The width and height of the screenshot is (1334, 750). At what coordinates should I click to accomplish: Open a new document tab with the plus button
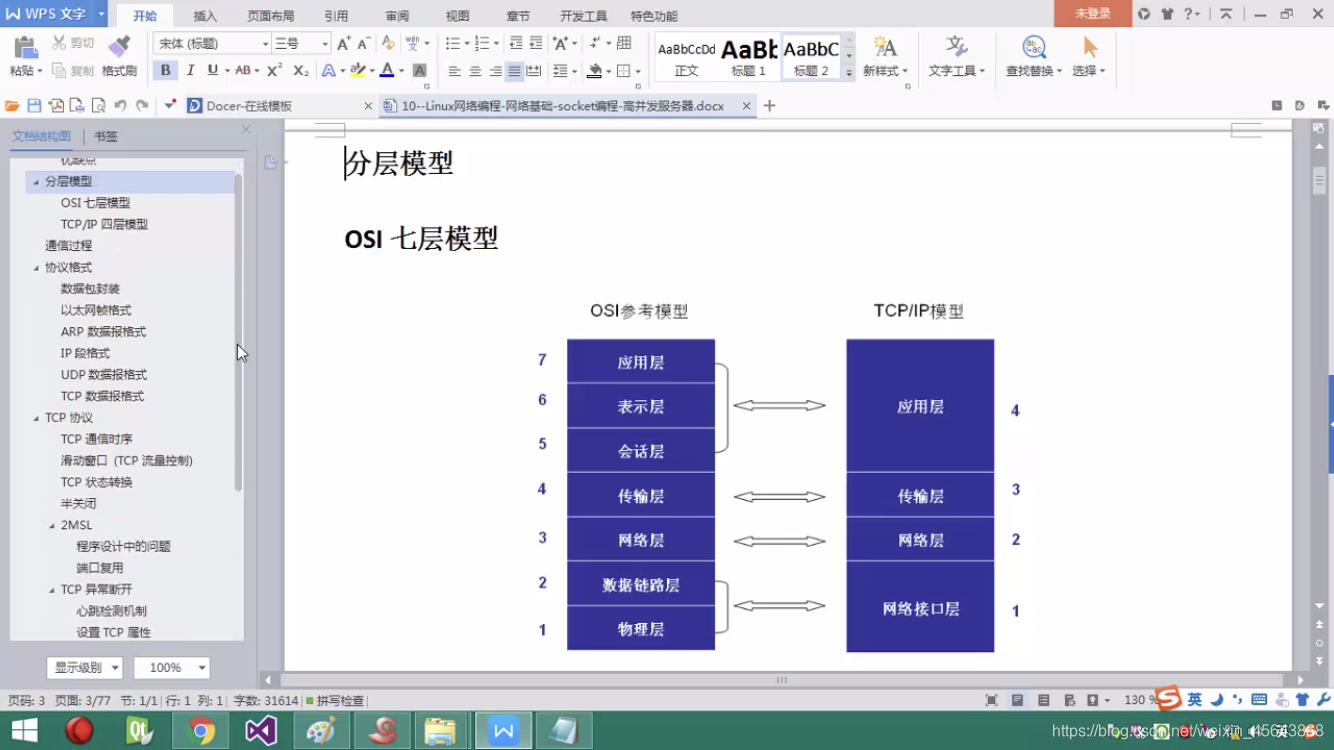click(x=769, y=105)
